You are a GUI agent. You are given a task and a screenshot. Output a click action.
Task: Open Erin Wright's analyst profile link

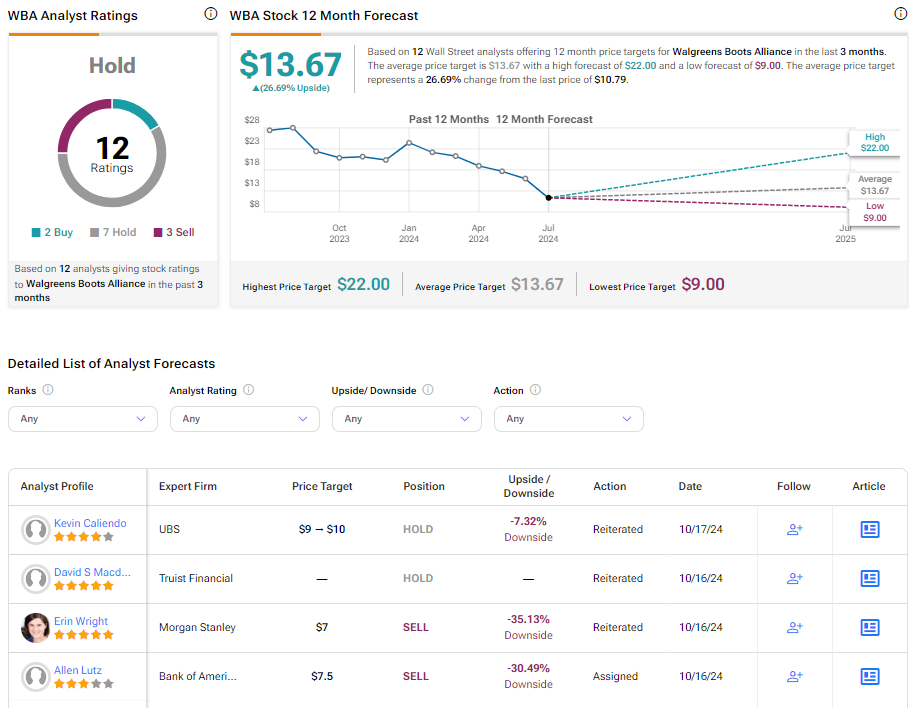pos(81,621)
